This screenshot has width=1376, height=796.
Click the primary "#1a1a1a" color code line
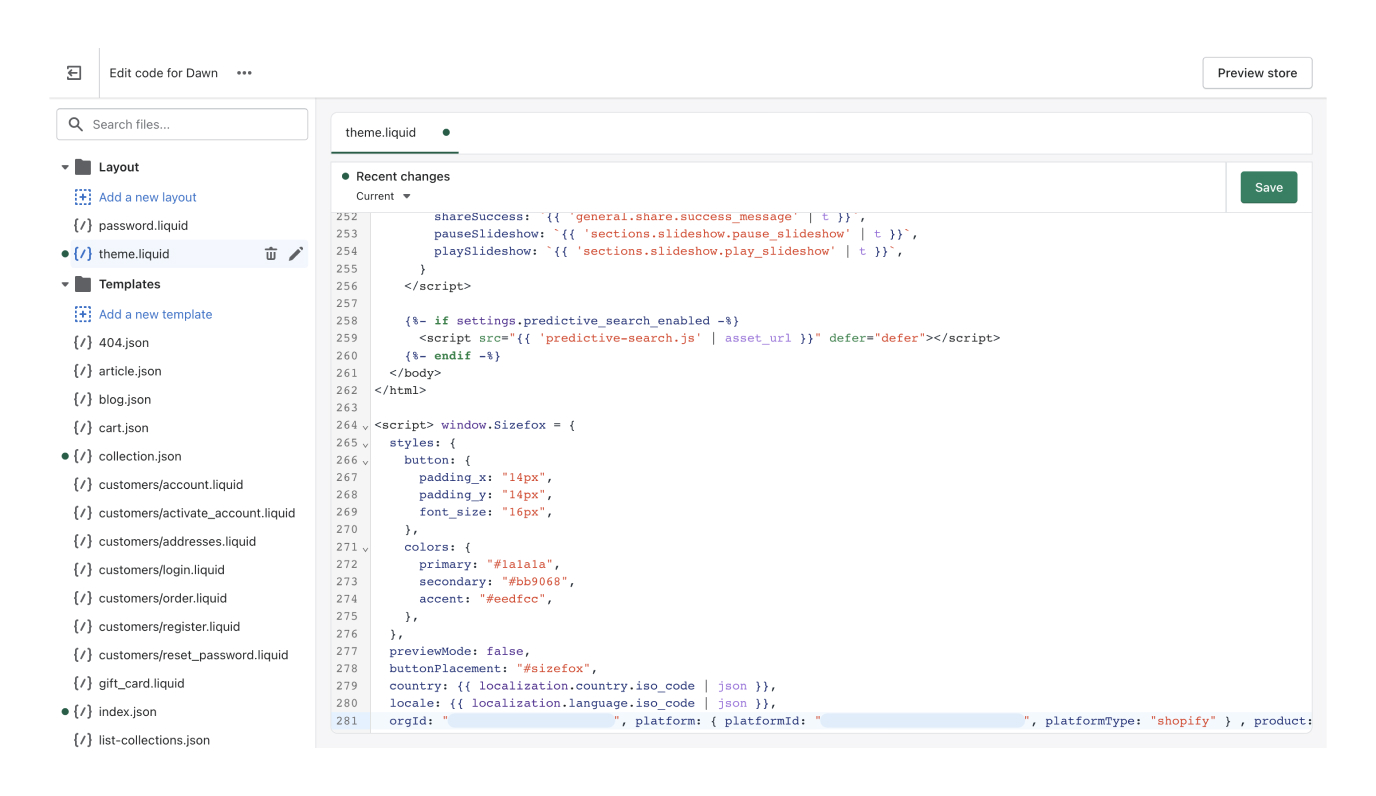(489, 564)
